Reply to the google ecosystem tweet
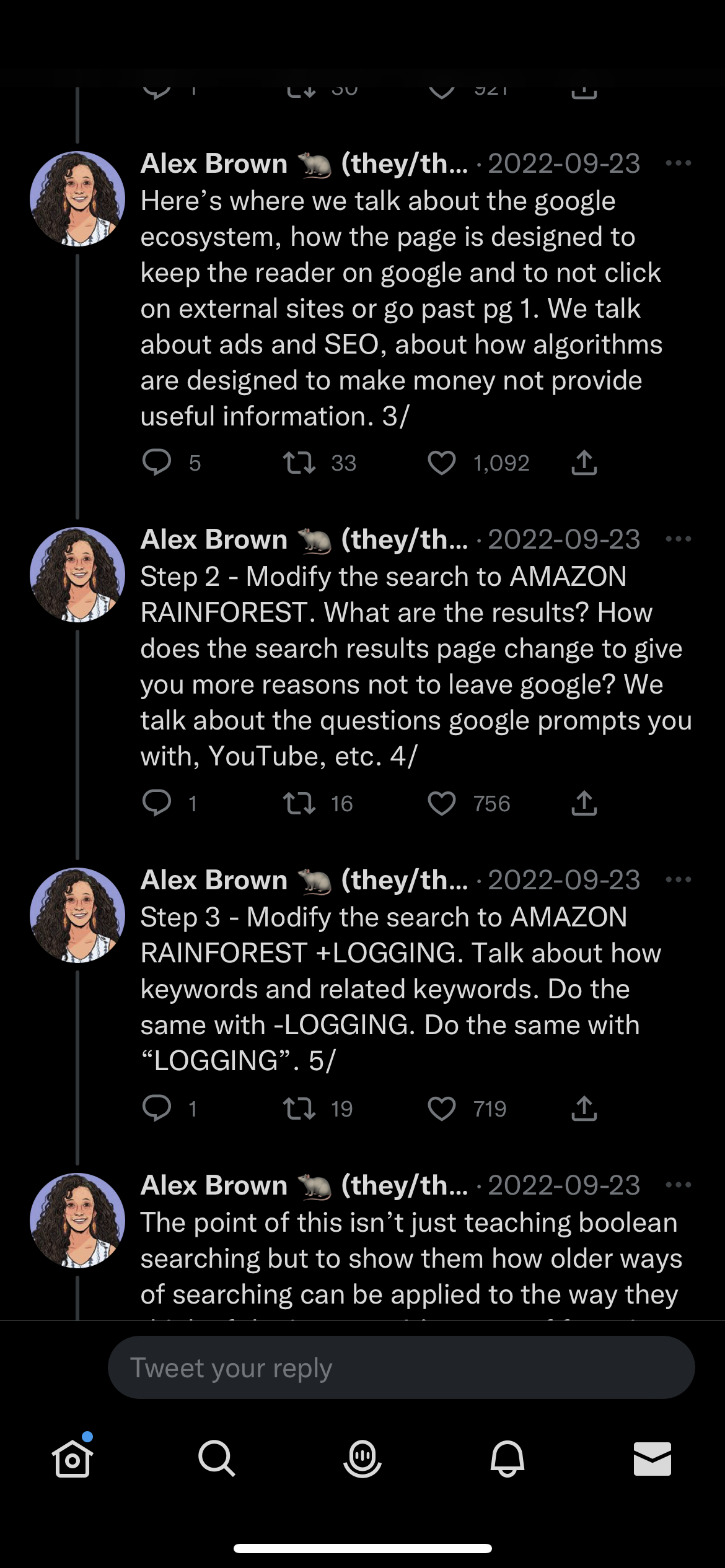 tap(157, 463)
